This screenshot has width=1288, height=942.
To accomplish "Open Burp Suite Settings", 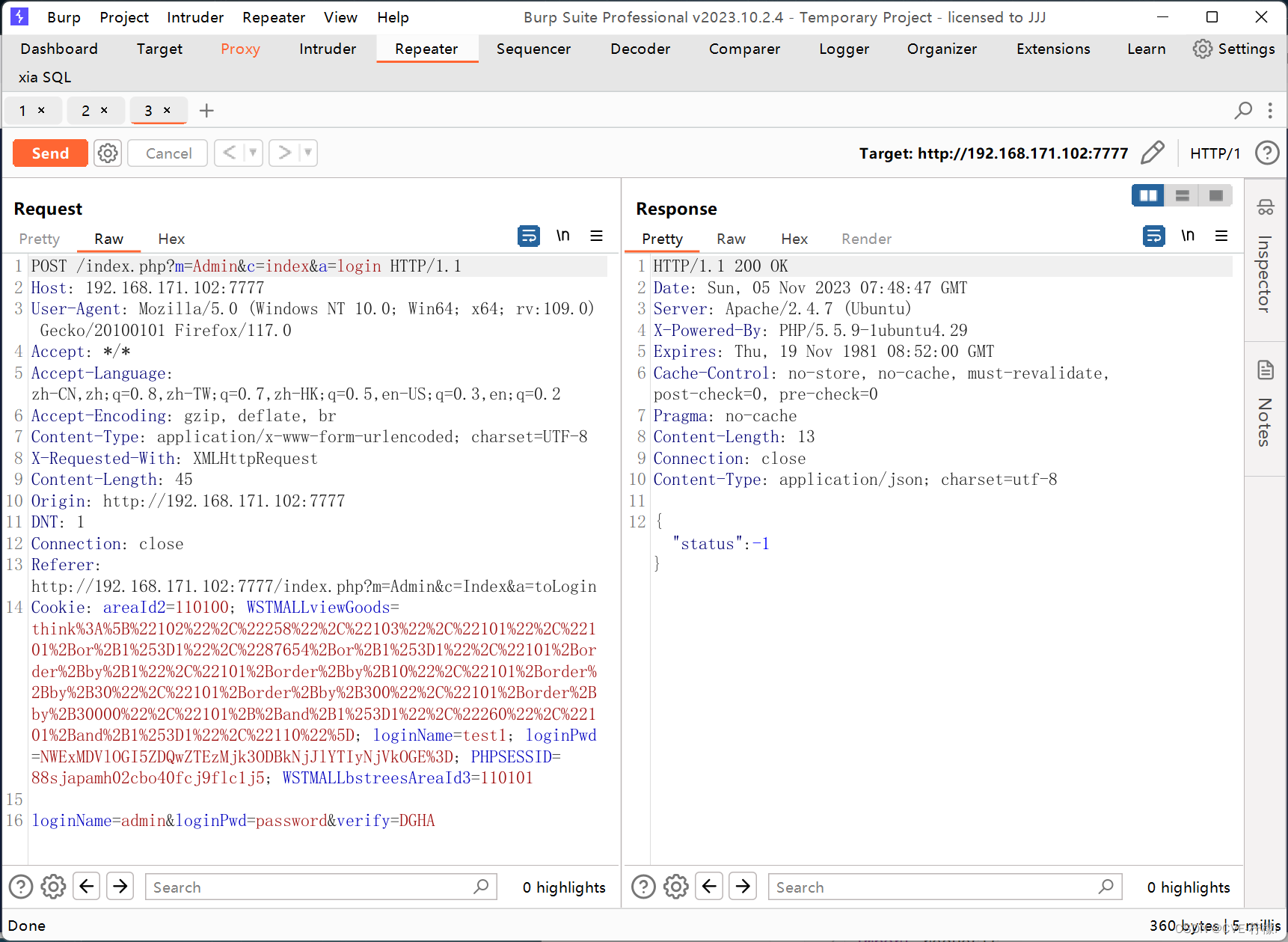I will click(x=1234, y=49).
